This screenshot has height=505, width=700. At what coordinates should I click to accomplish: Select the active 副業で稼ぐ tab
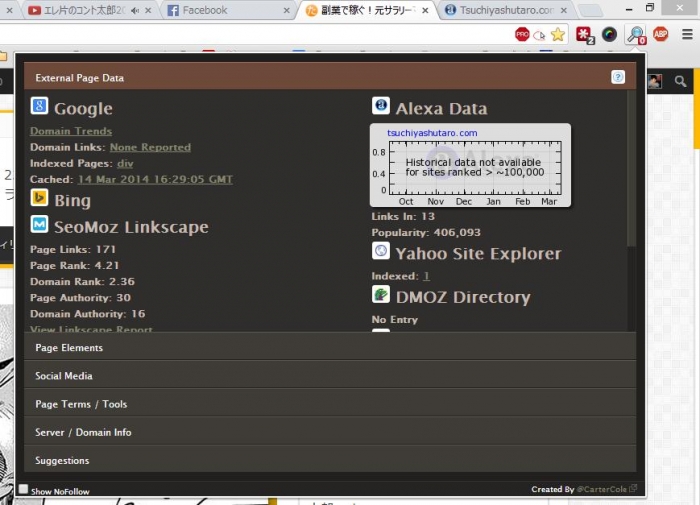(366, 10)
